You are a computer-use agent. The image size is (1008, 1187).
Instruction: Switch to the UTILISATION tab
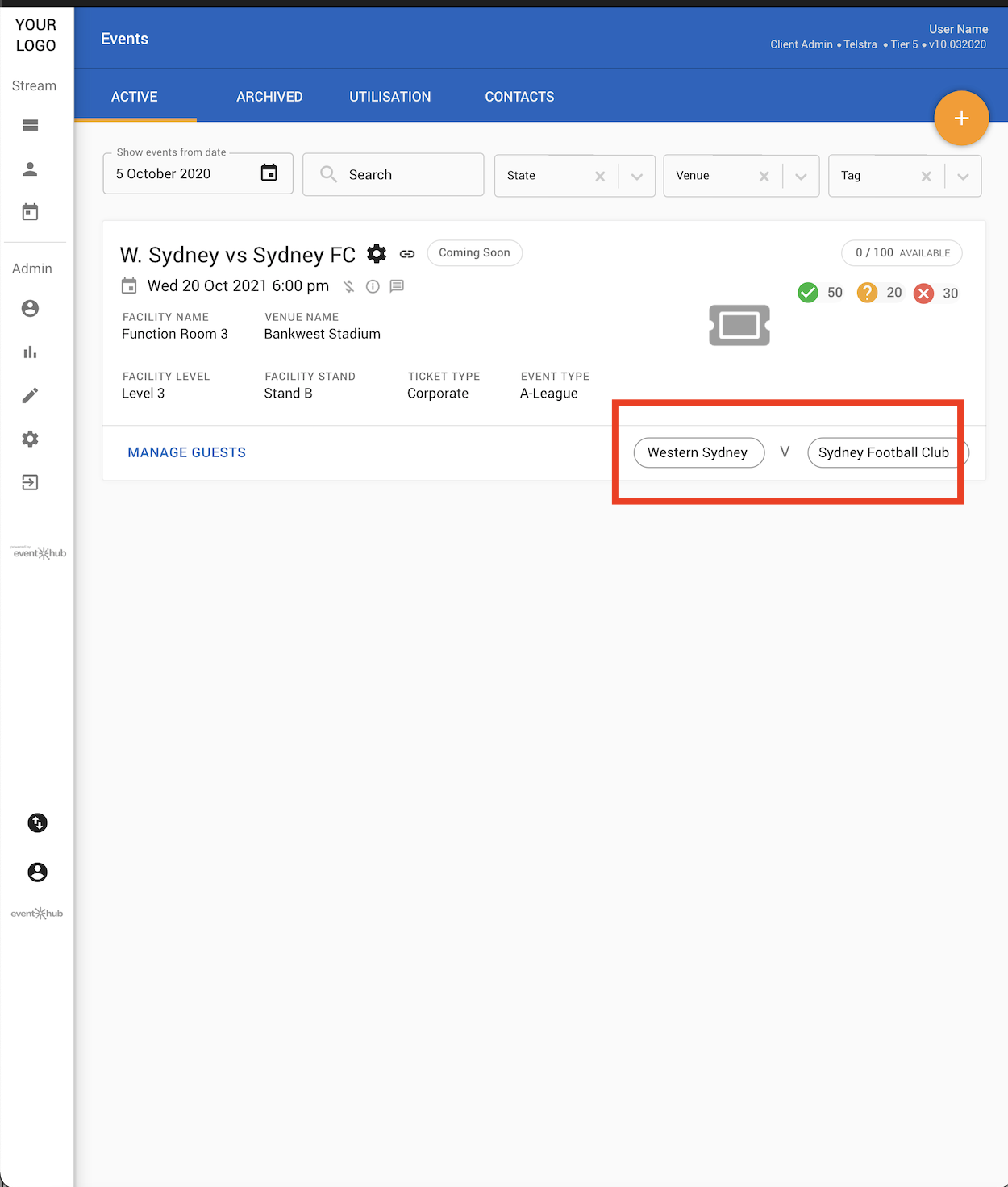point(390,97)
